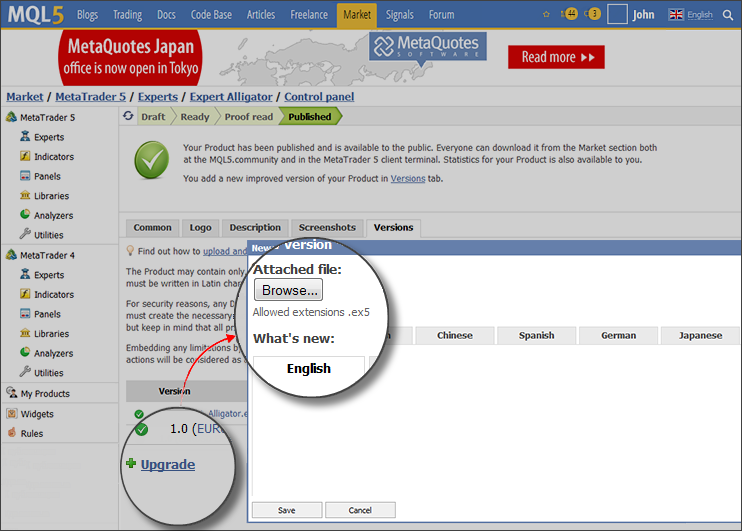This screenshot has width=742, height=531.
Task: Go to Code Base
Action: (211, 15)
